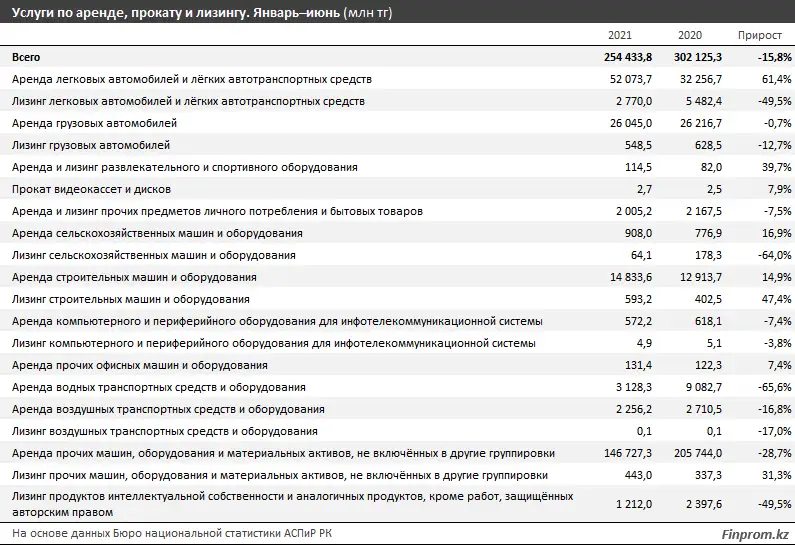Click the 146 727,3 value cell

626,453
